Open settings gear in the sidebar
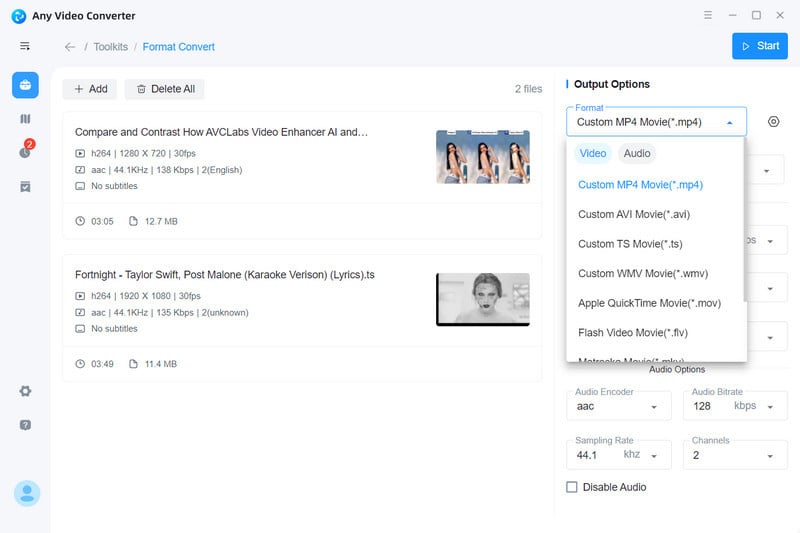The width and height of the screenshot is (800, 533). [25, 391]
